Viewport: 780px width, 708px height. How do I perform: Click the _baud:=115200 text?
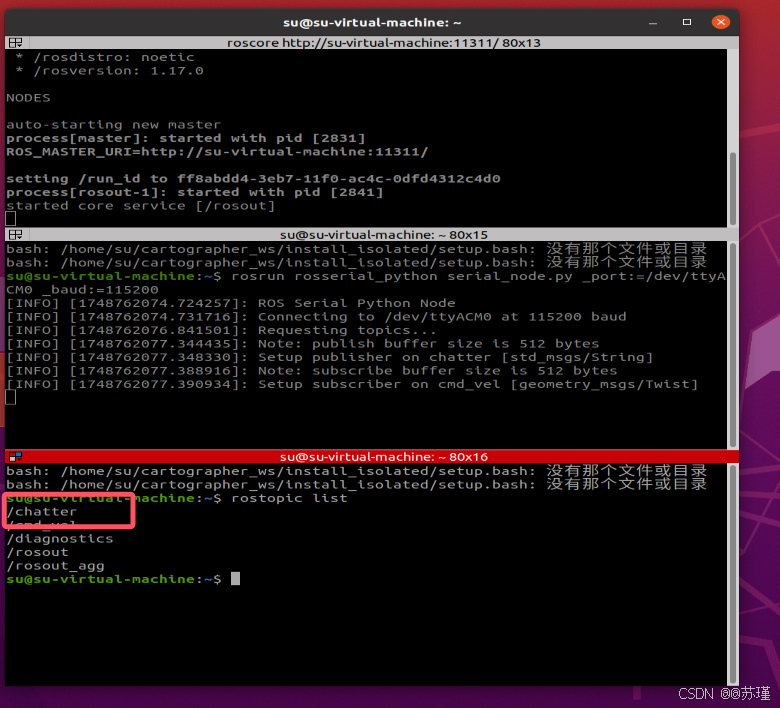[x=100, y=290]
